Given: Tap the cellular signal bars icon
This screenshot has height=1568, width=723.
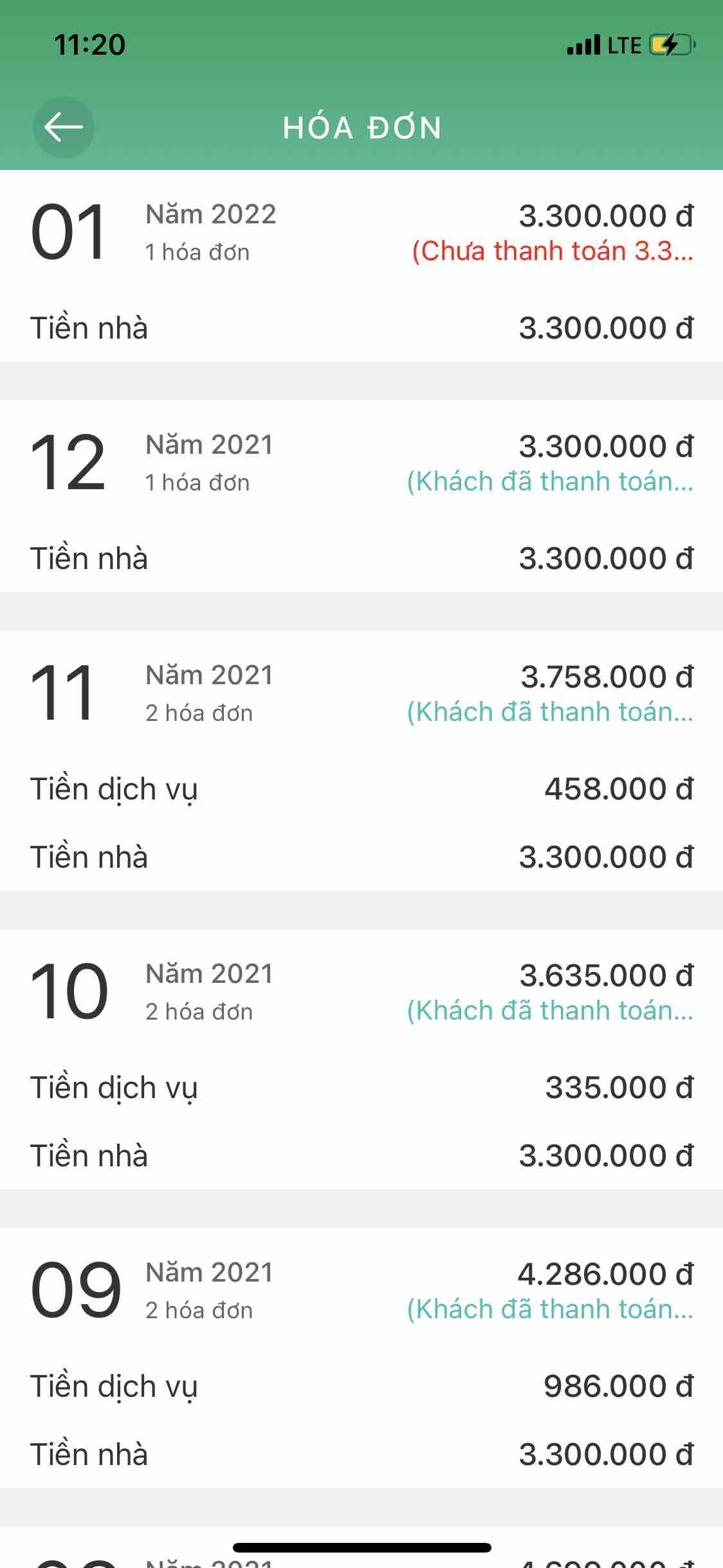Looking at the screenshot, I should [583, 45].
